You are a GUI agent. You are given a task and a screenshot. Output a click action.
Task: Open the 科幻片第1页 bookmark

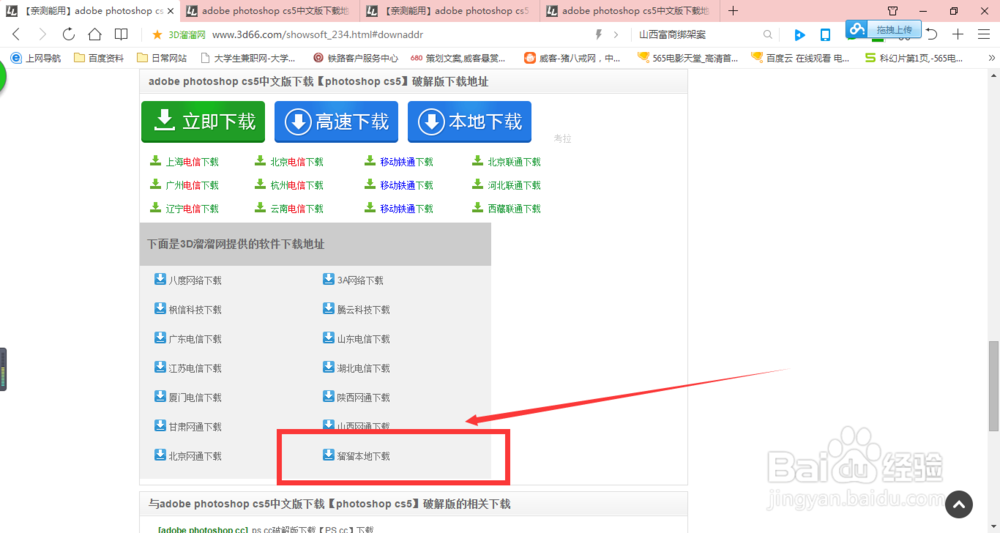coord(914,58)
